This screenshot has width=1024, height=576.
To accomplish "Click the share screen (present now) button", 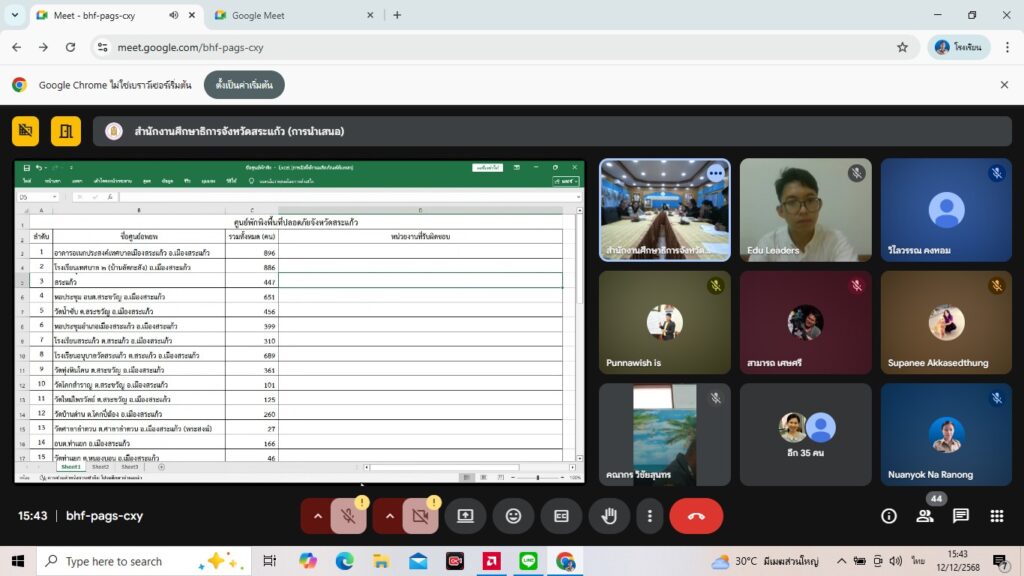I will pyautogui.click(x=465, y=516).
